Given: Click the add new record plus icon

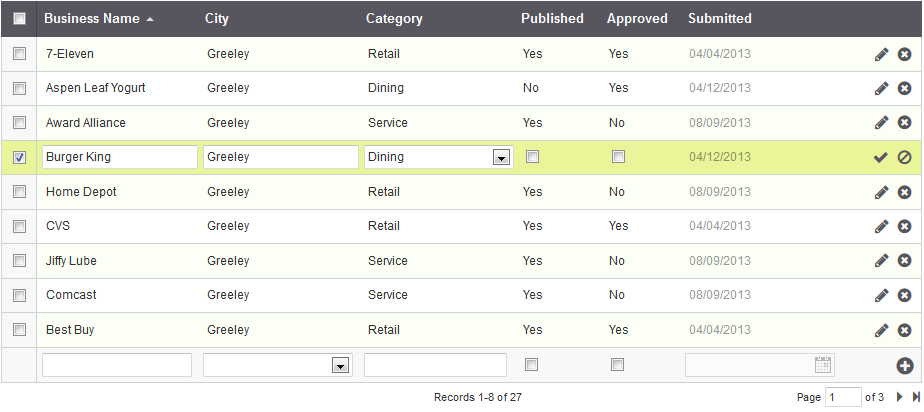Looking at the screenshot, I should pos(904,366).
